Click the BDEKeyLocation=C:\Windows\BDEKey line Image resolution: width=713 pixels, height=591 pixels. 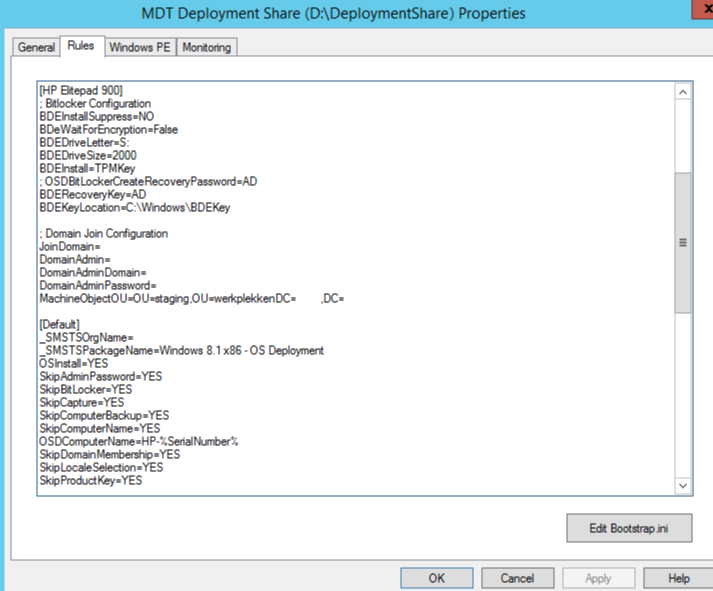(x=135, y=207)
